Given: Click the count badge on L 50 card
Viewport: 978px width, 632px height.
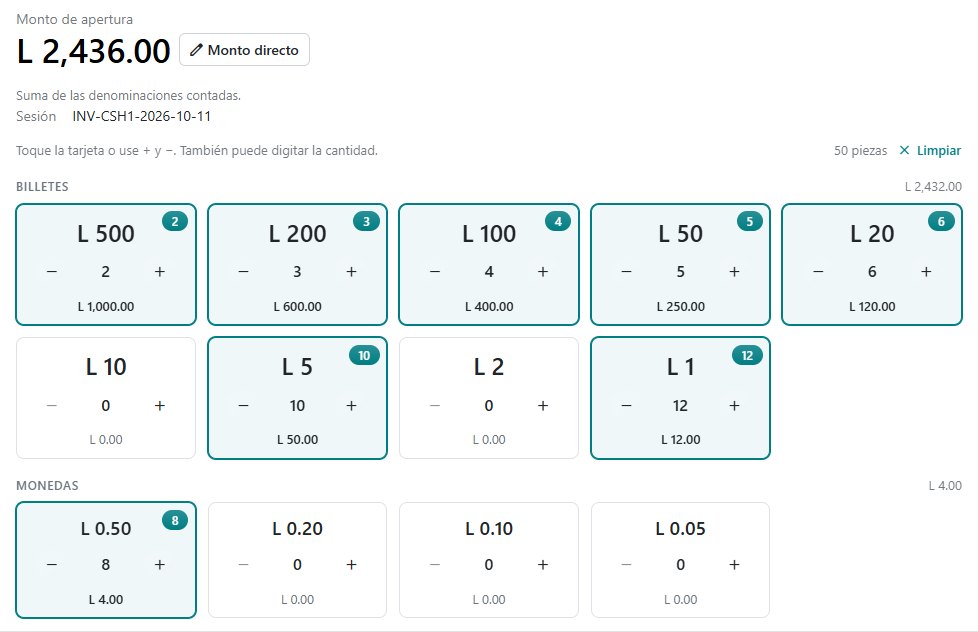Looking at the screenshot, I should [x=750, y=221].
